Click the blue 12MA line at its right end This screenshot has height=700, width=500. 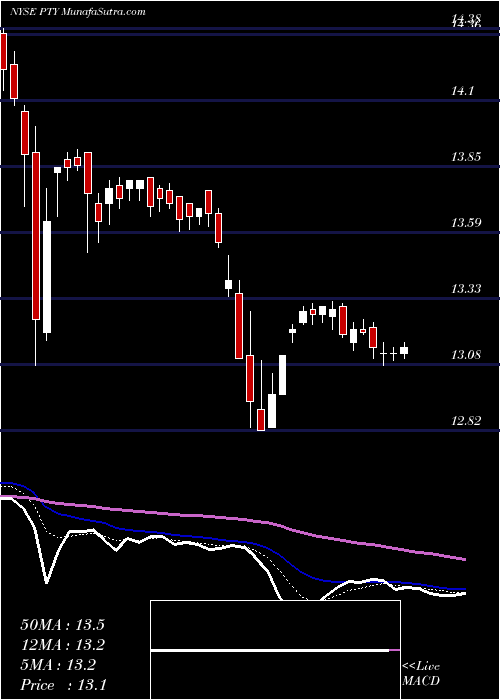tap(464, 589)
